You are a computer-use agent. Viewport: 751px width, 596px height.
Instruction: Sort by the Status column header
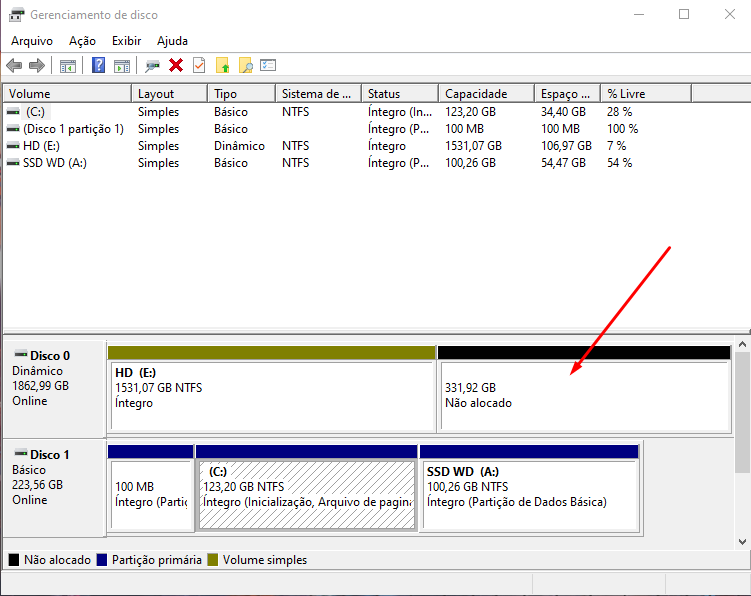[x=400, y=93]
